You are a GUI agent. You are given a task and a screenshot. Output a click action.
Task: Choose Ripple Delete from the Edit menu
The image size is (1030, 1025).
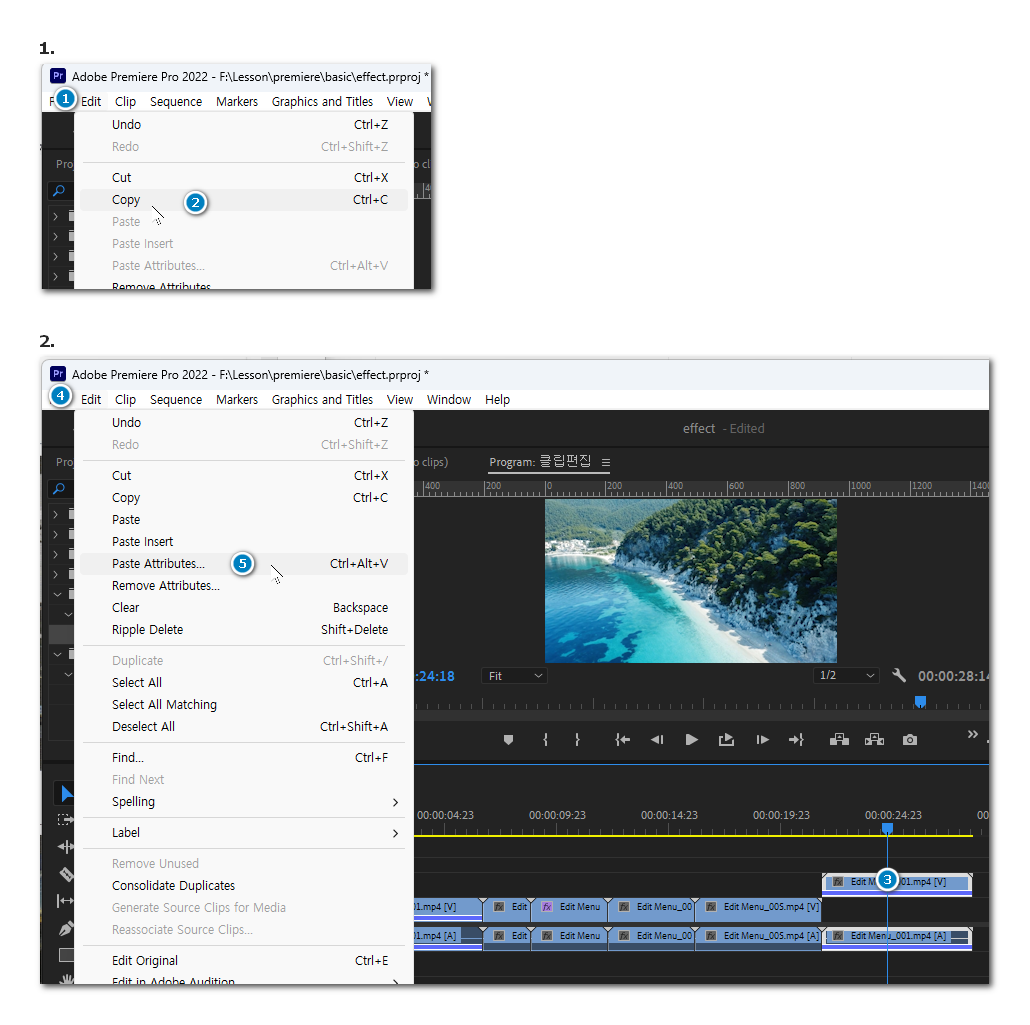[148, 630]
